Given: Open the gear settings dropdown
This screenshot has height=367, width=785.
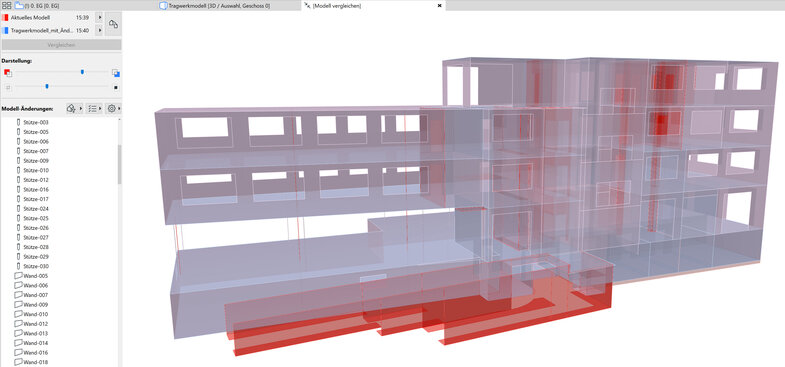Looking at the screenshot, I should click(x=113, y=108).
